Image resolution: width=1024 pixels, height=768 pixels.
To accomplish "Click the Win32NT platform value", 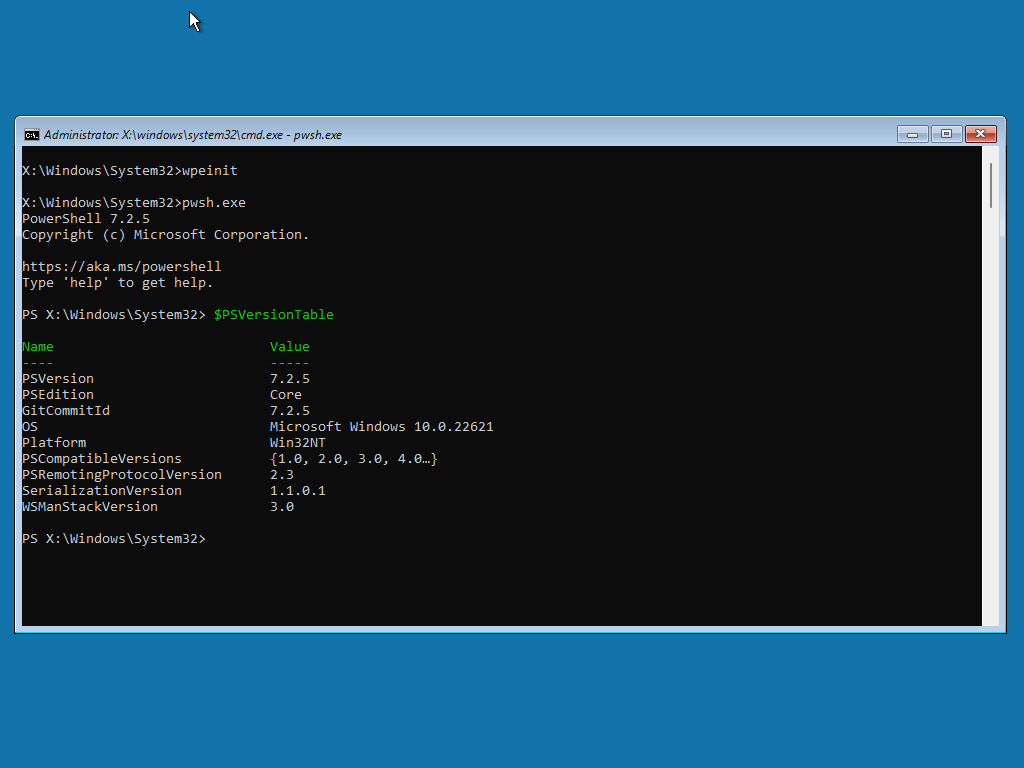I will tap(297, 443).
